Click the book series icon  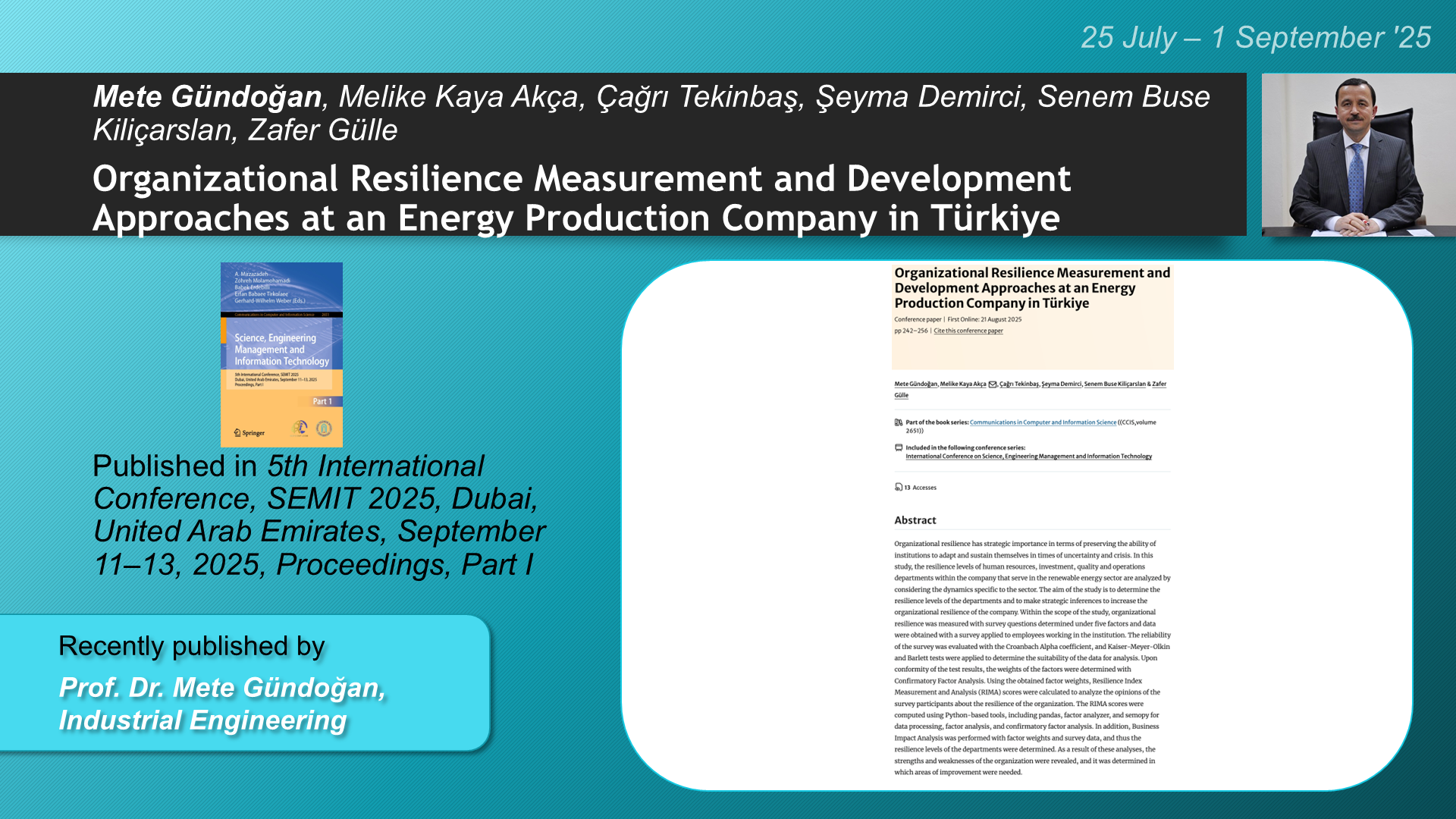click(899, 422)
